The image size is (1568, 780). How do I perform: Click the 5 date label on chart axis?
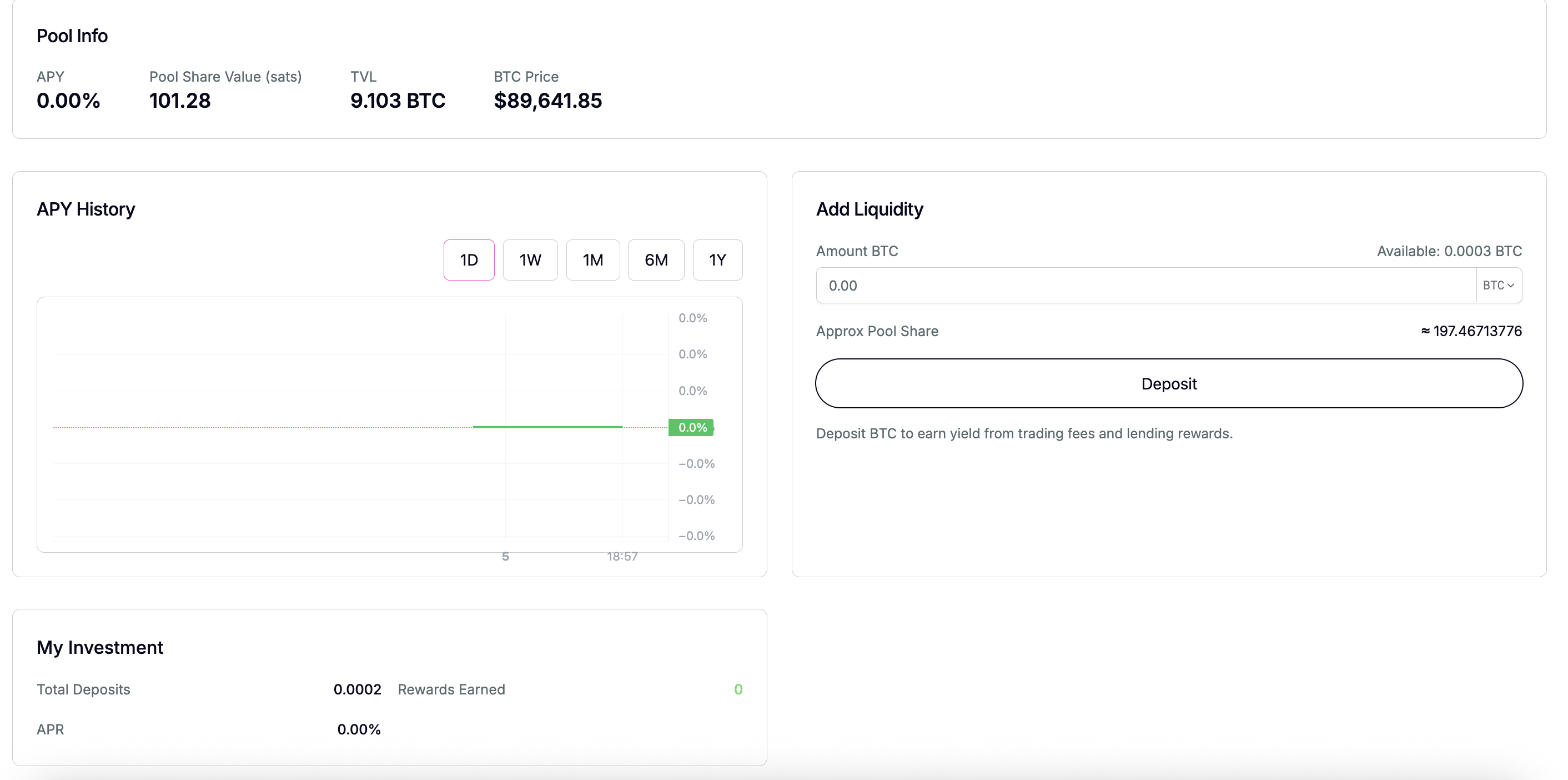[505, 557]
